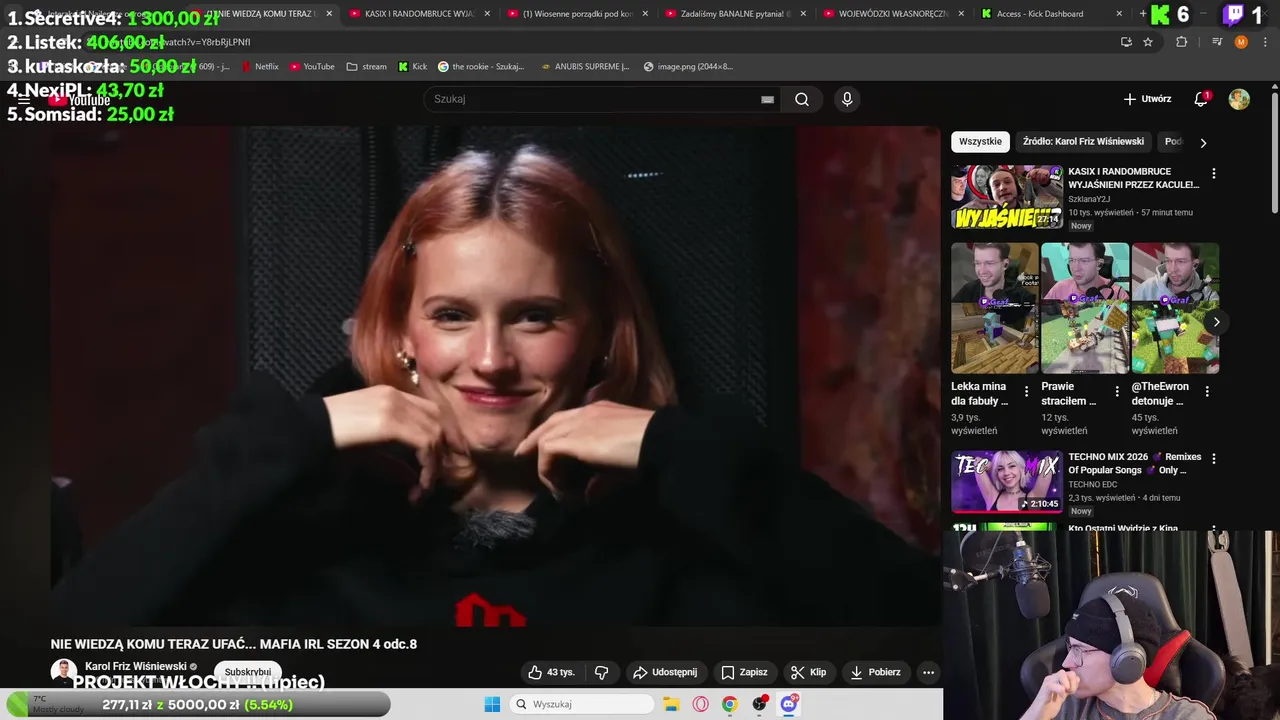Open the @TheEwron detonuje short thumbnail

click(x=1175, y=308)
